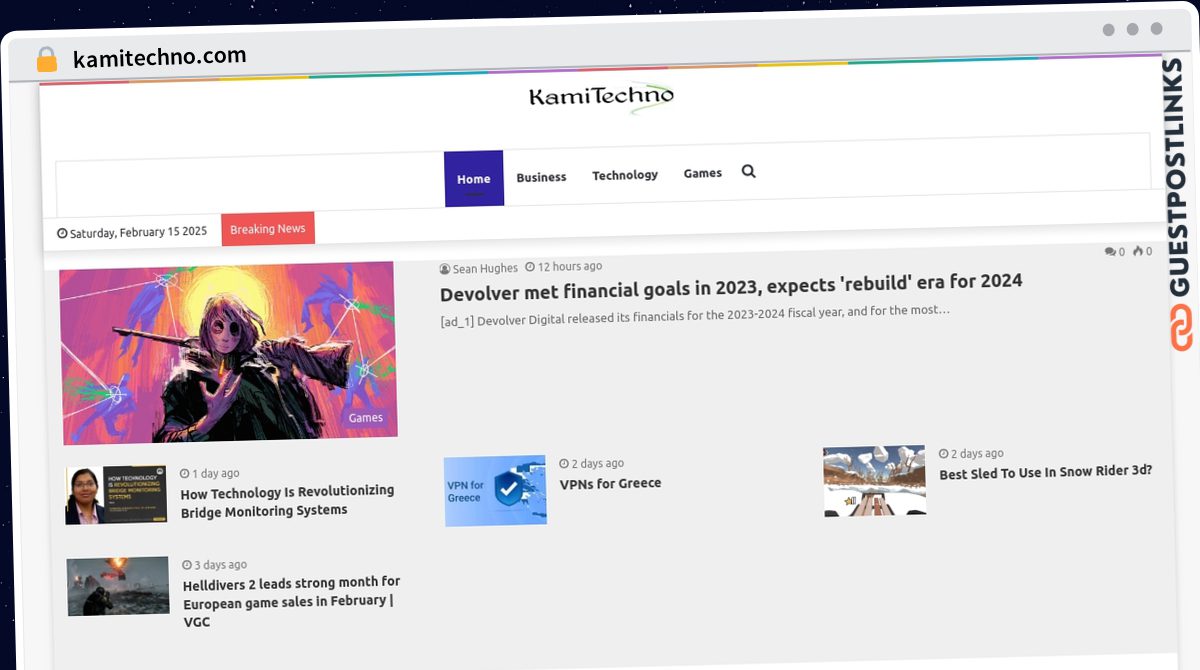1200x670 pixels.
Task: Open author link Sean Hughes
Action: pos(485,268)
